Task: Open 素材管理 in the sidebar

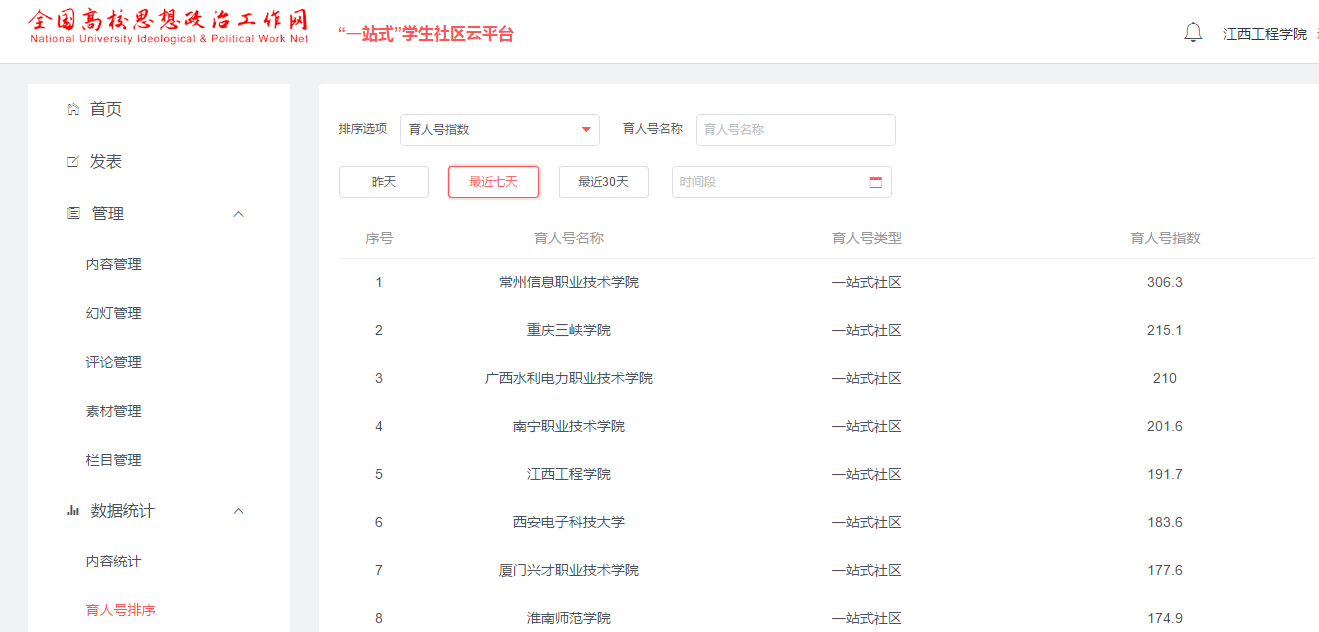Action: [x=114, y=411]
